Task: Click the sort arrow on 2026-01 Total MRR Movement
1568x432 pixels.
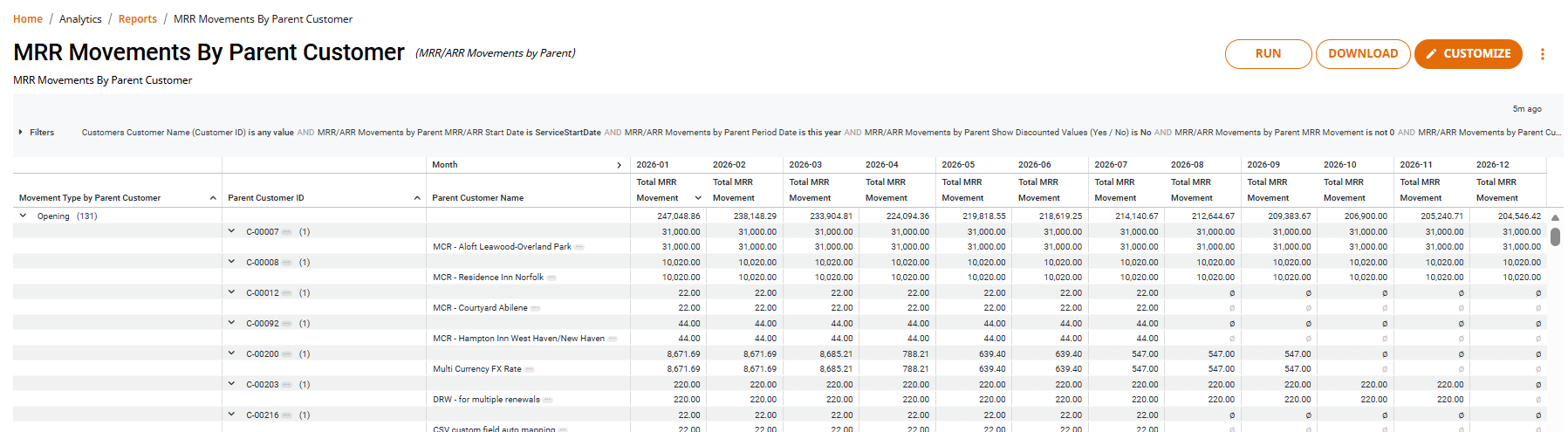Action: coord(698,198)
